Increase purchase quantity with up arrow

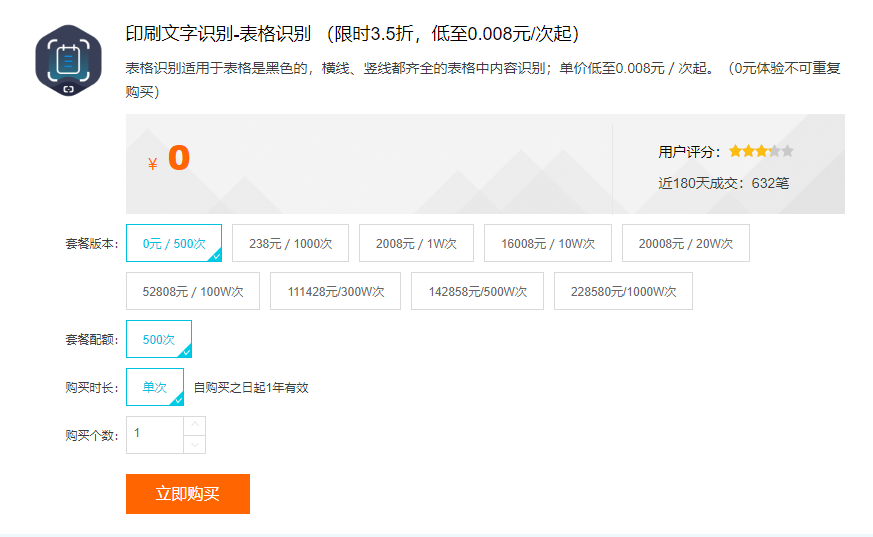click(194, 426)
